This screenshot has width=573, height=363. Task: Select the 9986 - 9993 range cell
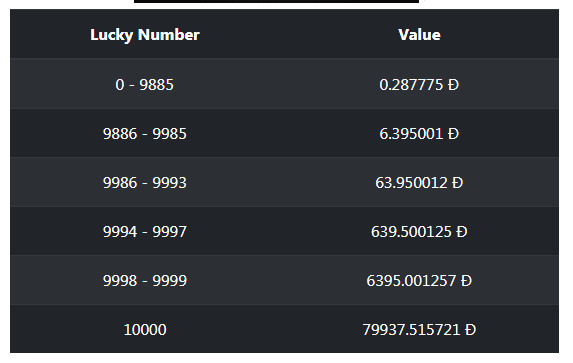145,182
